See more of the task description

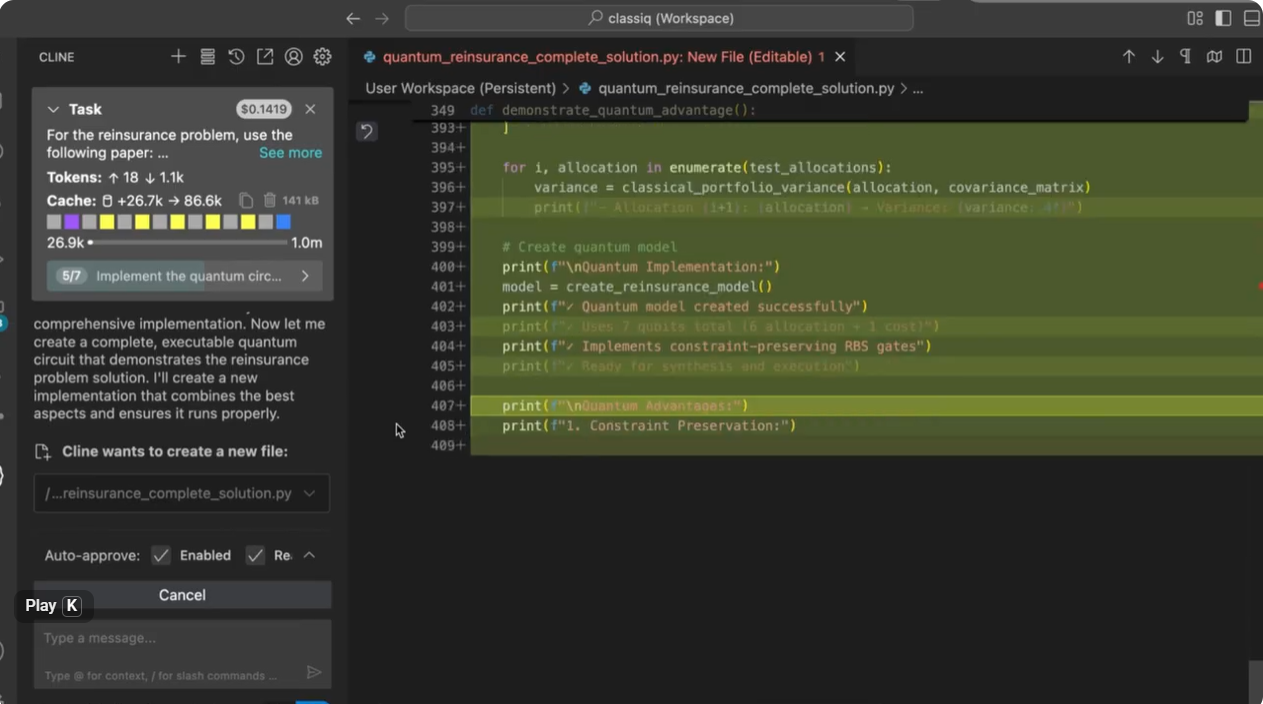[x=290, y=153]
